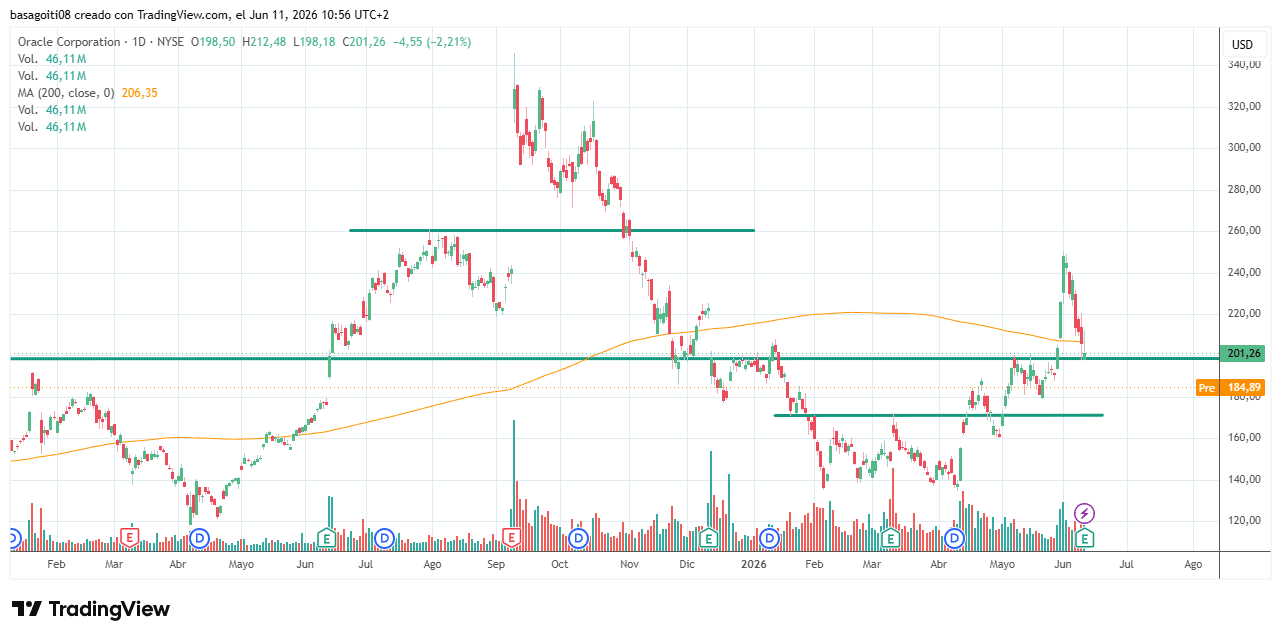Viewport: 1281px width, 639px height.
Task: Click the first Vol. 46,11M legend row
Action: pyautogui.click(x=52, y=59)
